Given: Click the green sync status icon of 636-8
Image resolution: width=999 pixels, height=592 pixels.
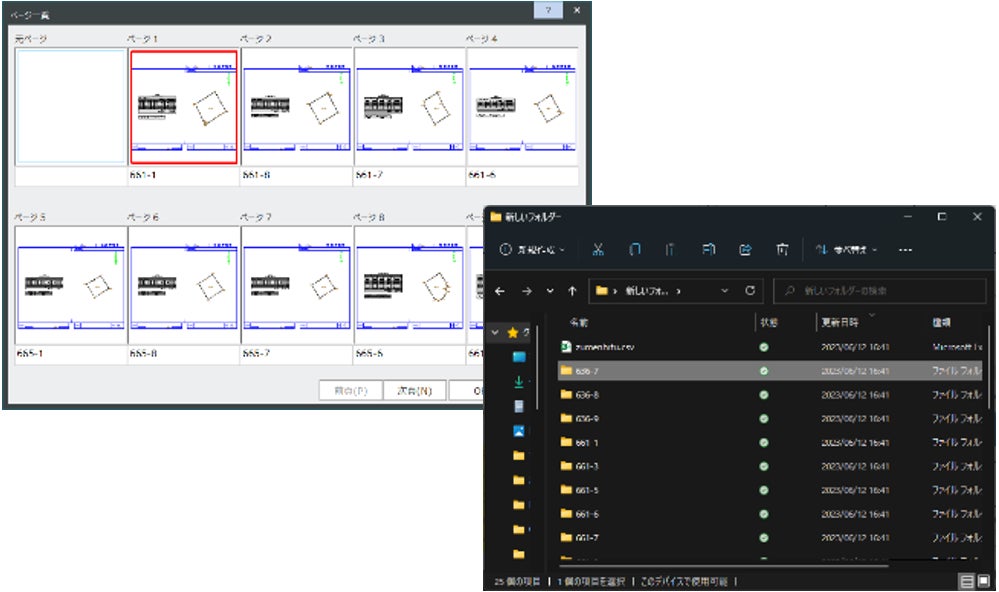Looking at the screenshot, I should point(764,395).
